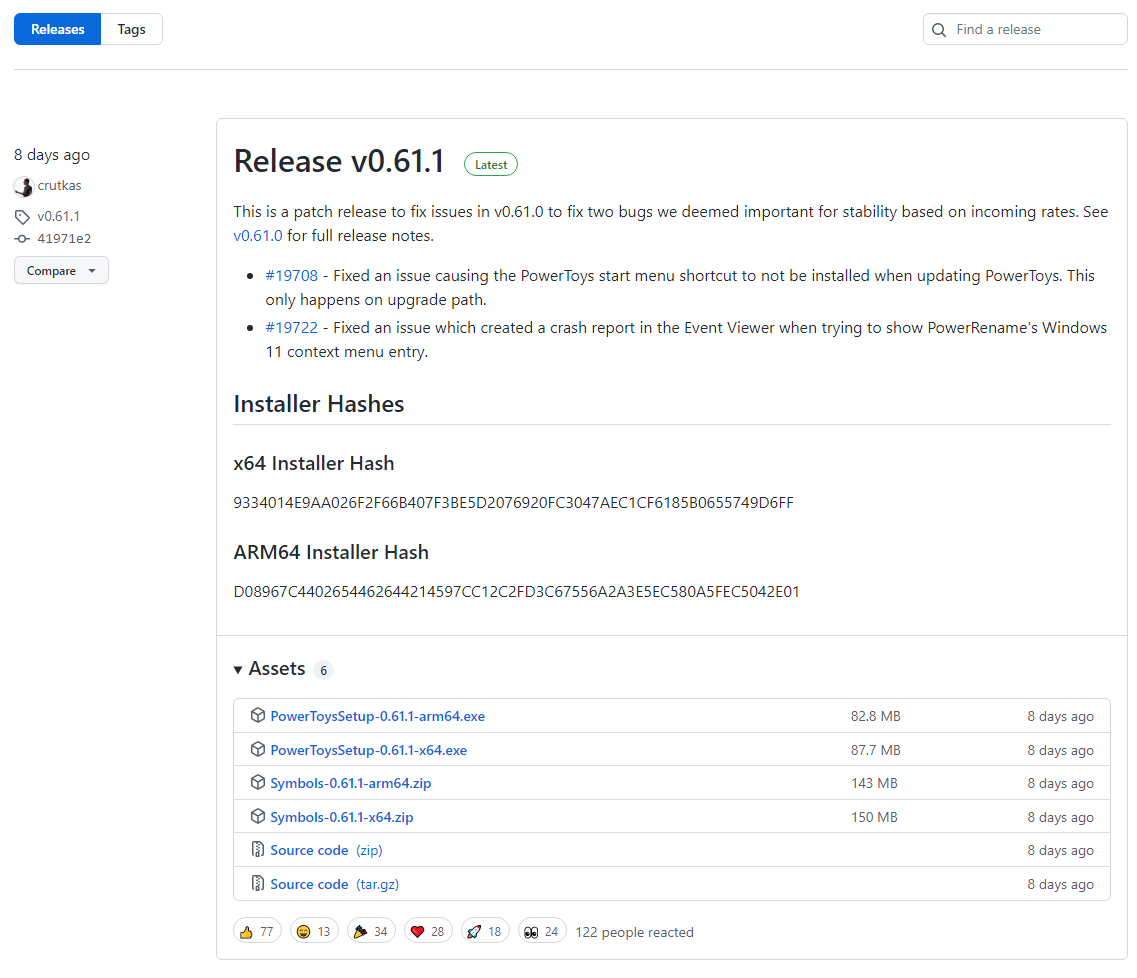Viewport: 1137px width, 978px height.
Task: Download Symbols-0.61.1-x64.zip
Action: 342,817
